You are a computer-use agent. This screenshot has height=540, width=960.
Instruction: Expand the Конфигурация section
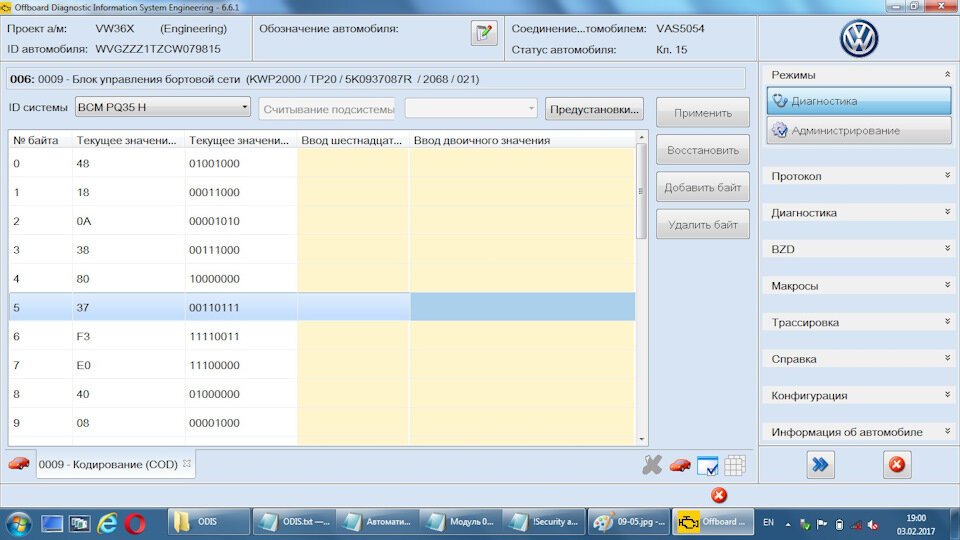click(x=947, y=395)
